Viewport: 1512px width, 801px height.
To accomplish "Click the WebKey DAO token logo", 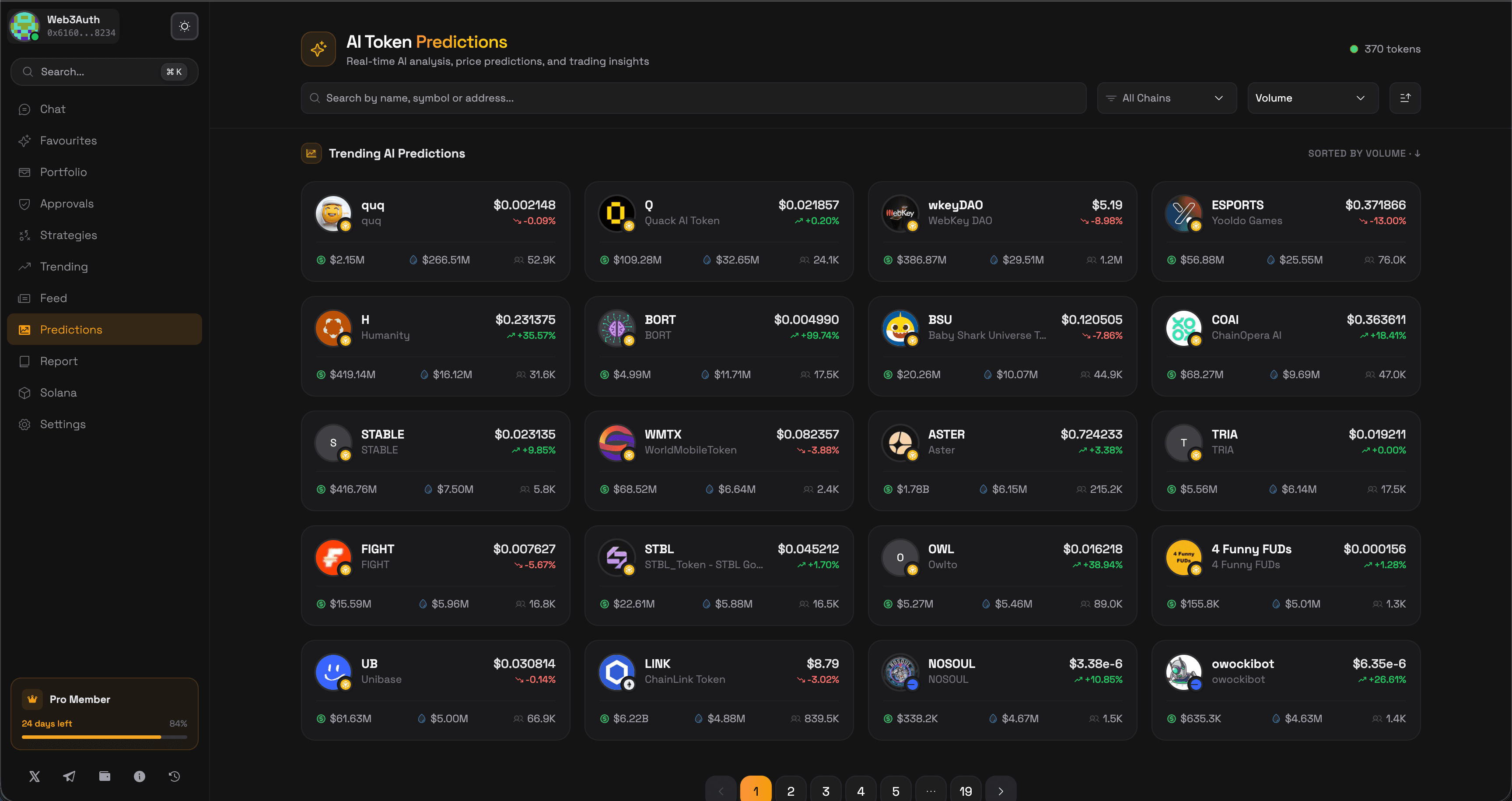I will (900, 213).
